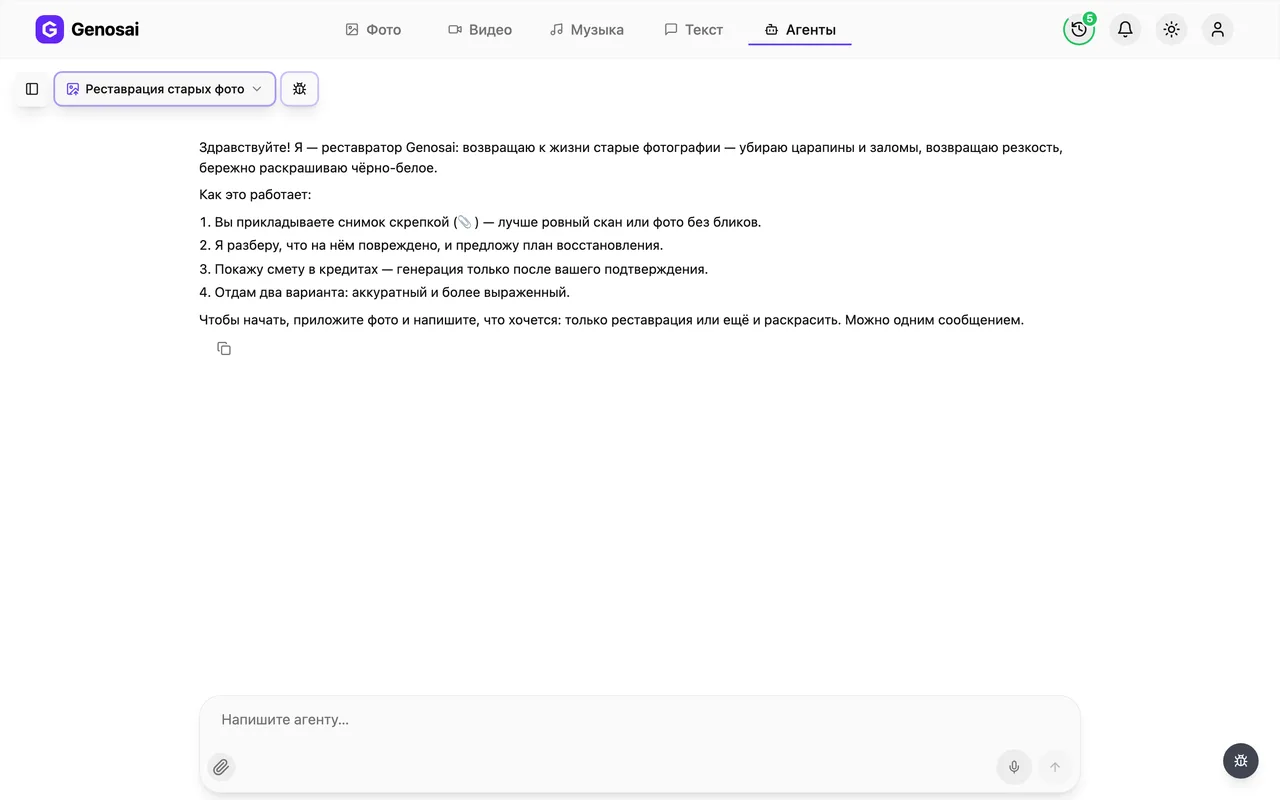1280x800 pixels.
Task: Click the bug icon next to agent selector
Action: (x=300, y=89)
